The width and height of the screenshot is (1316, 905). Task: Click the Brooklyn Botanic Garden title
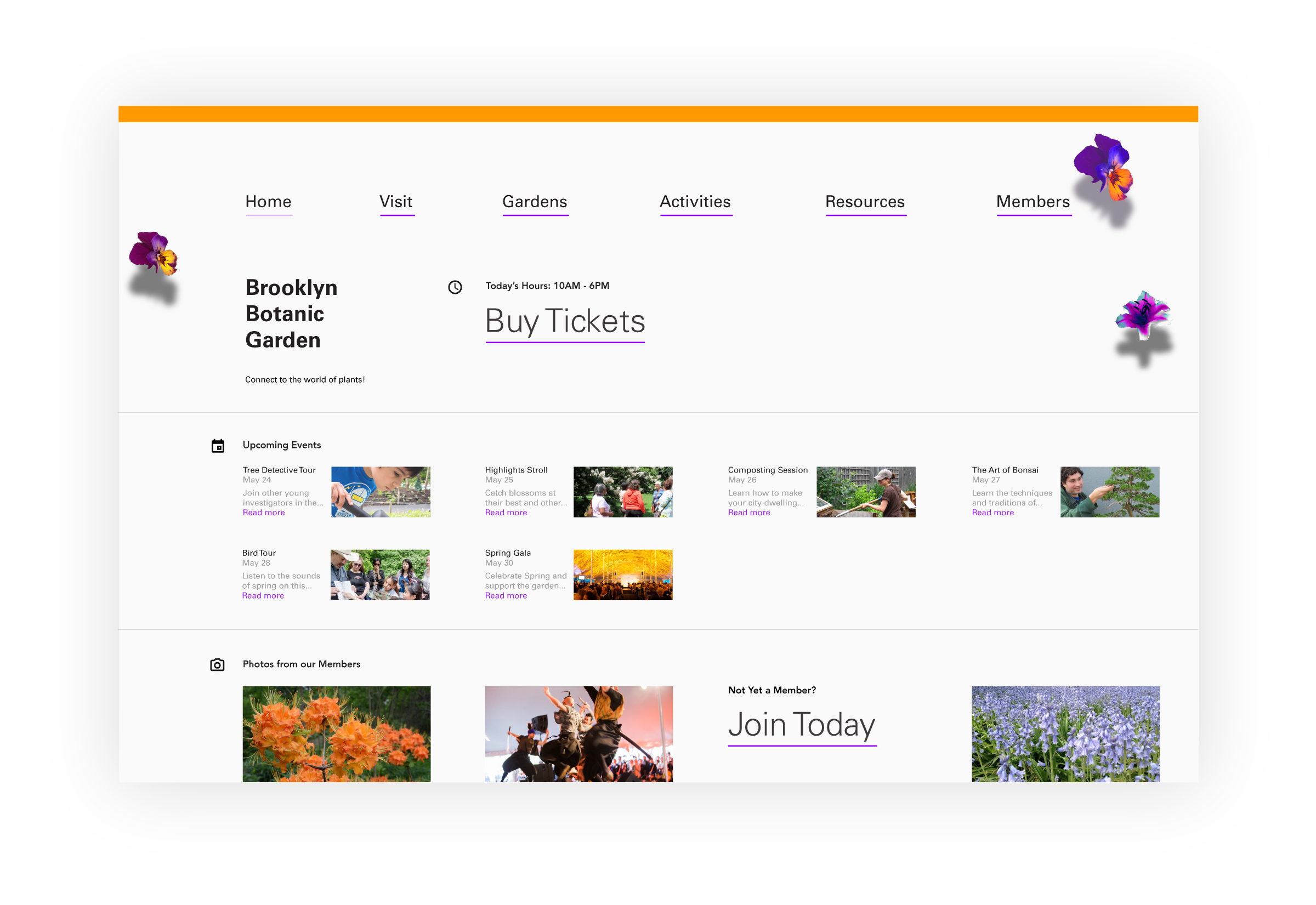(x=292, y=314)
